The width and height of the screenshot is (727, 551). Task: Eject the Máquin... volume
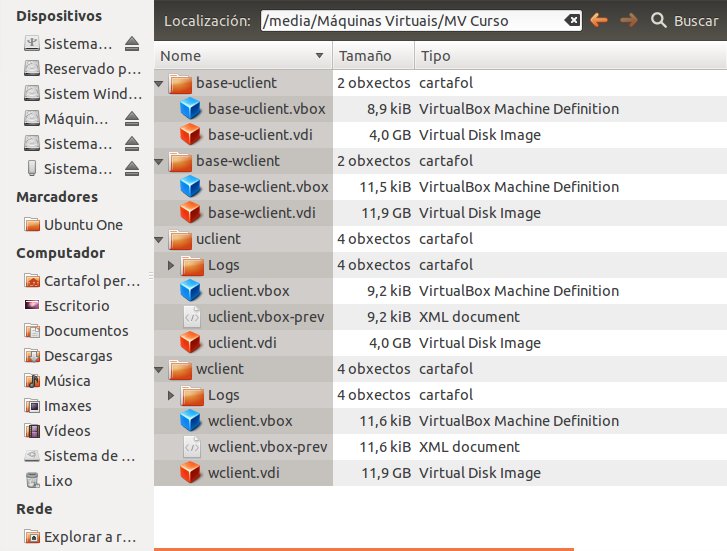pyautogui.click(x=132, y=119)
